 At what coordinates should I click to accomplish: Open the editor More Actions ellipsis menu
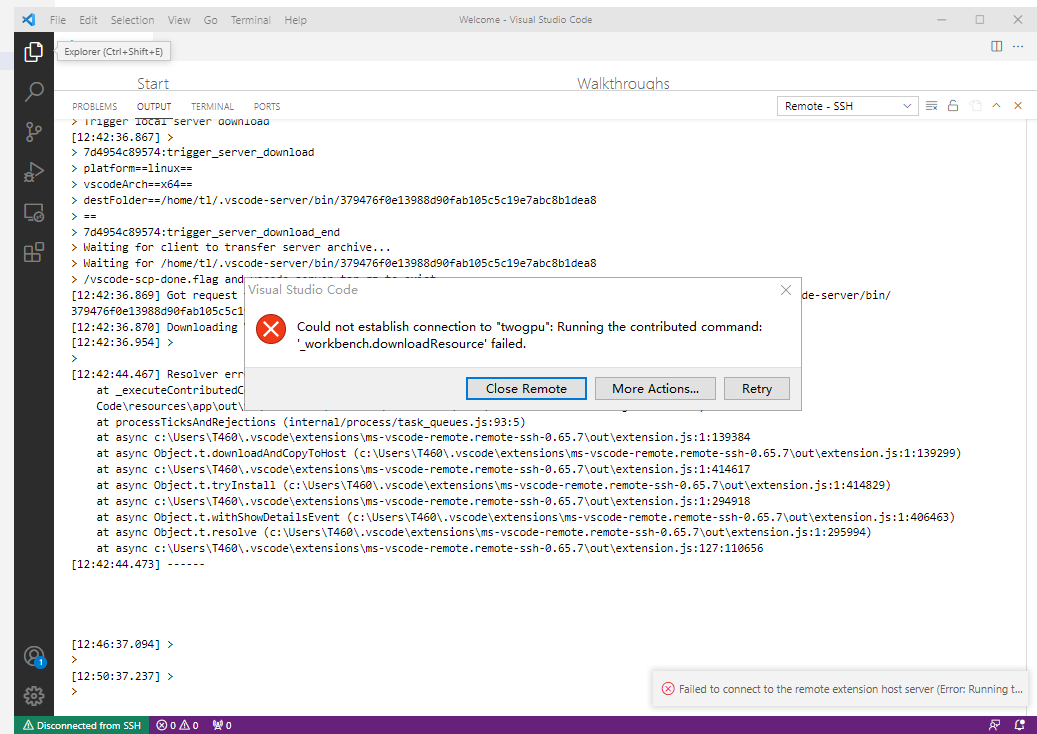pos(1018,46)
